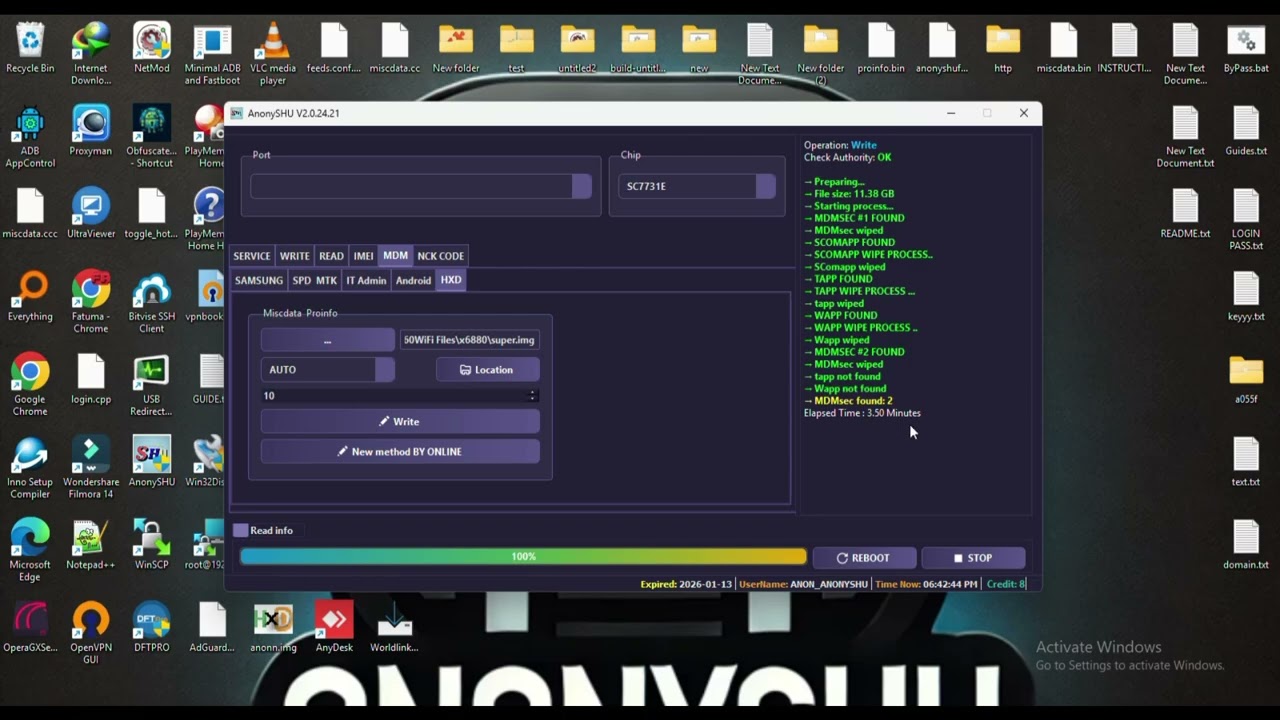
Task: Open AnonySHU desktop shortcut
Action: (x=152, y=462)
